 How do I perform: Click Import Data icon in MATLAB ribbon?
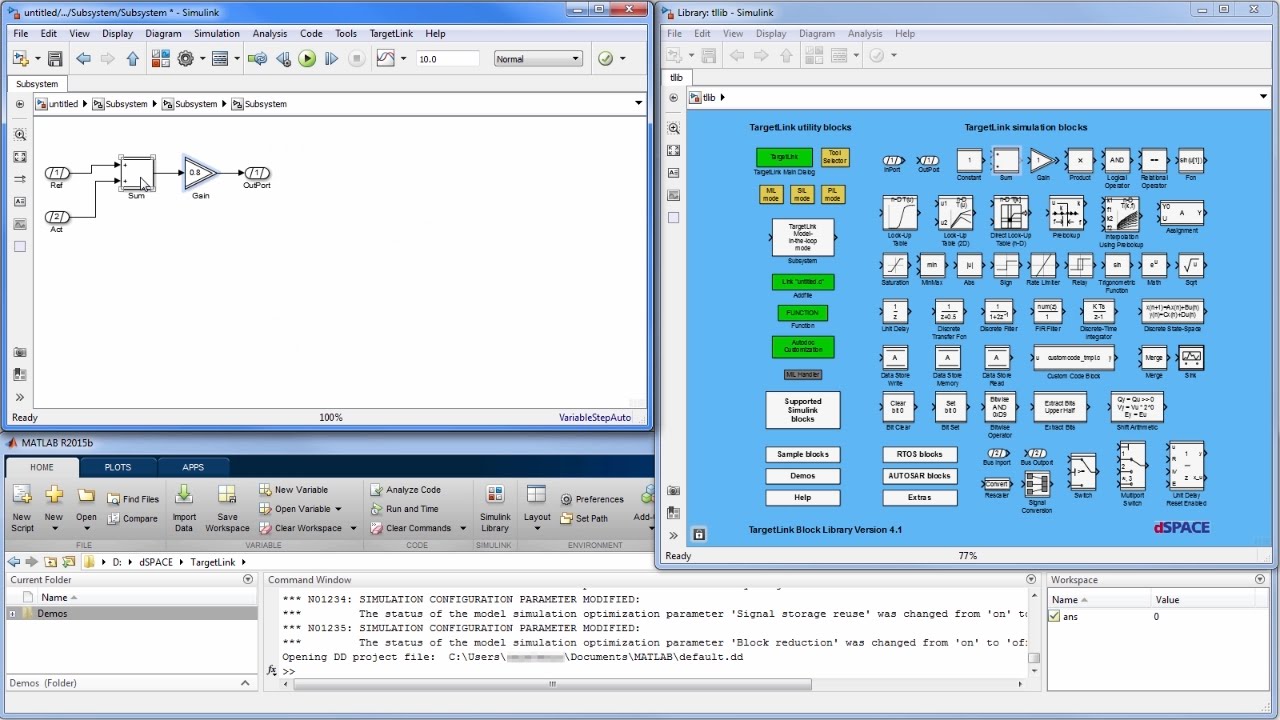184,508
